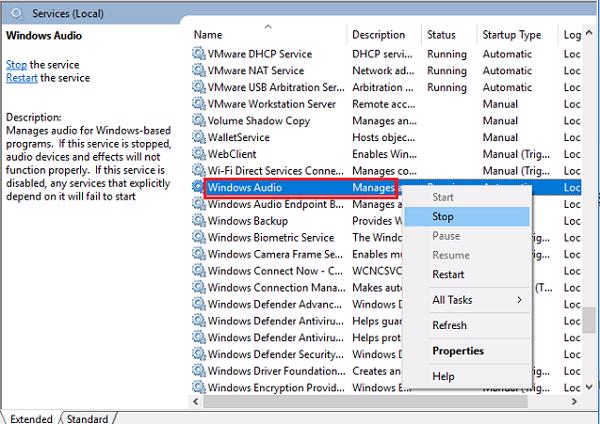600x424 pixels.
Task: Sort by the Startup Type column header
Action: (517, 34)
